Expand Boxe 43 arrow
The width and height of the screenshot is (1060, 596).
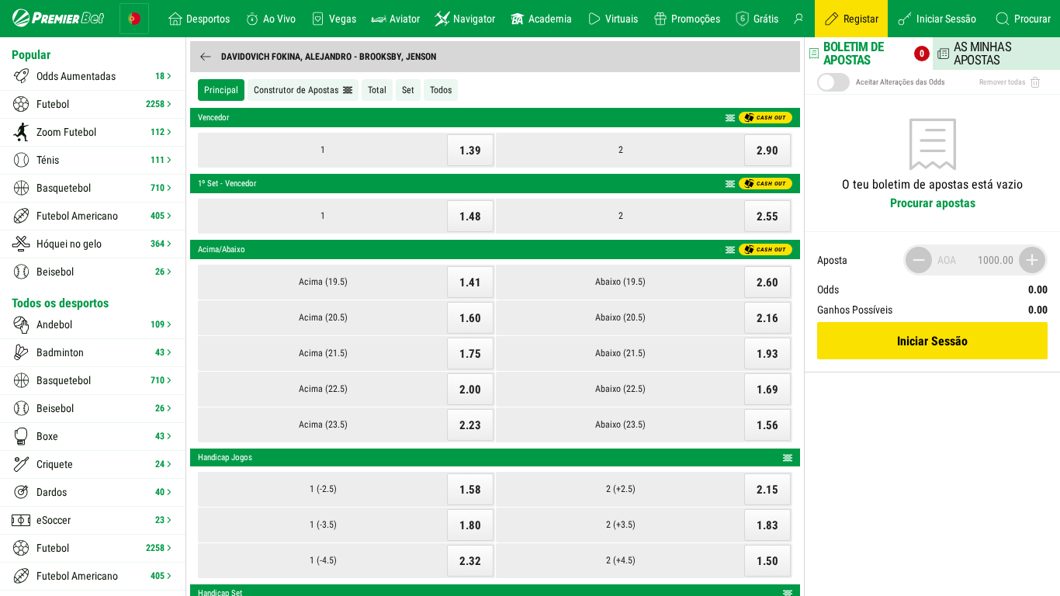tap(169, 437)
